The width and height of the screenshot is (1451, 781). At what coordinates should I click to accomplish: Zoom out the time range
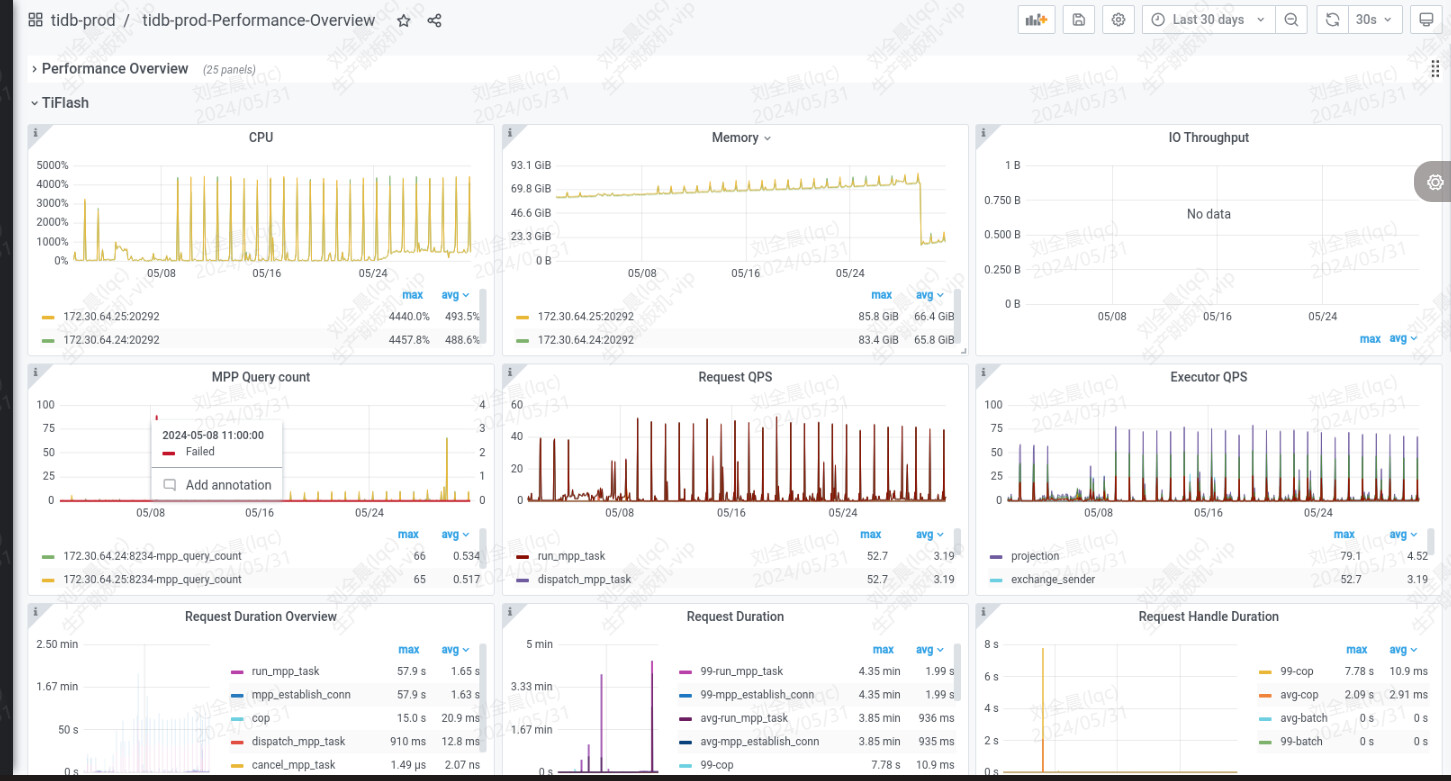(x=1291, y=20)
